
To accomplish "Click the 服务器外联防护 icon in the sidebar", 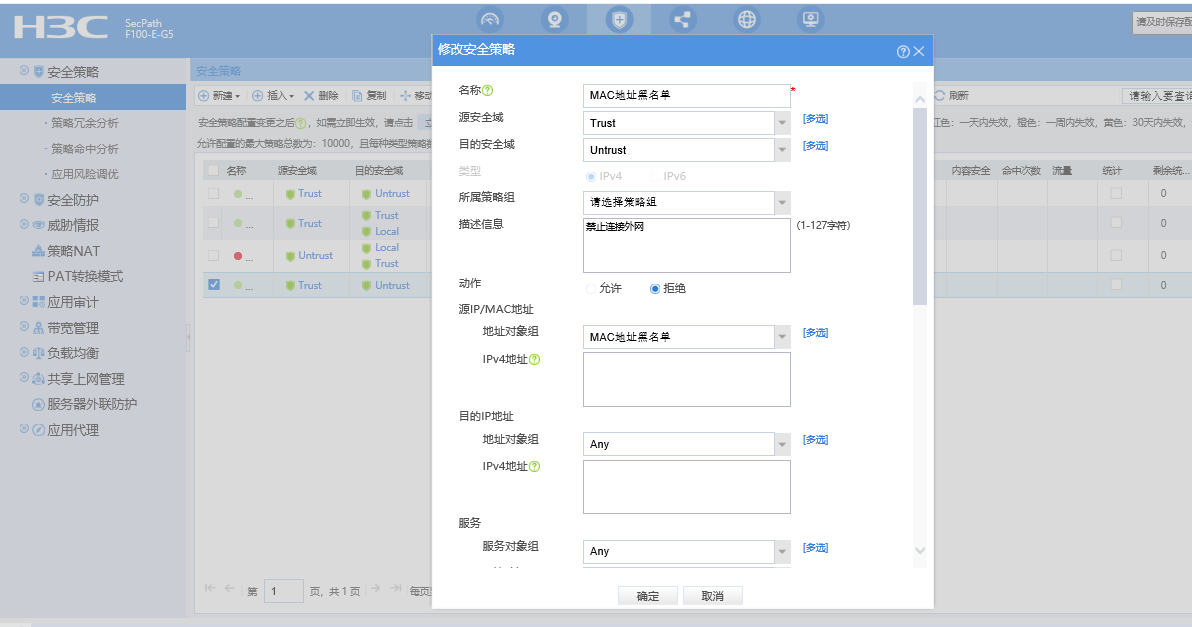I will click(x=38, y=404).
